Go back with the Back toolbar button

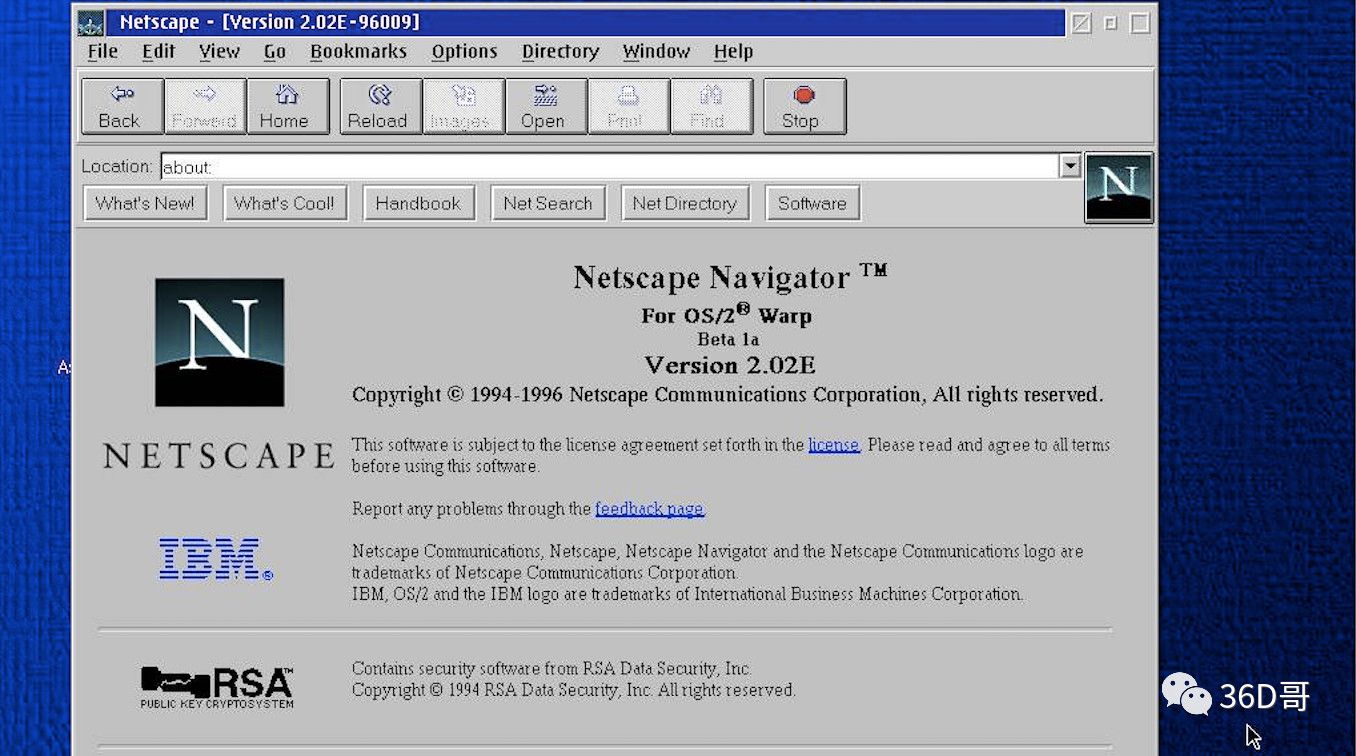pos(122,106)
